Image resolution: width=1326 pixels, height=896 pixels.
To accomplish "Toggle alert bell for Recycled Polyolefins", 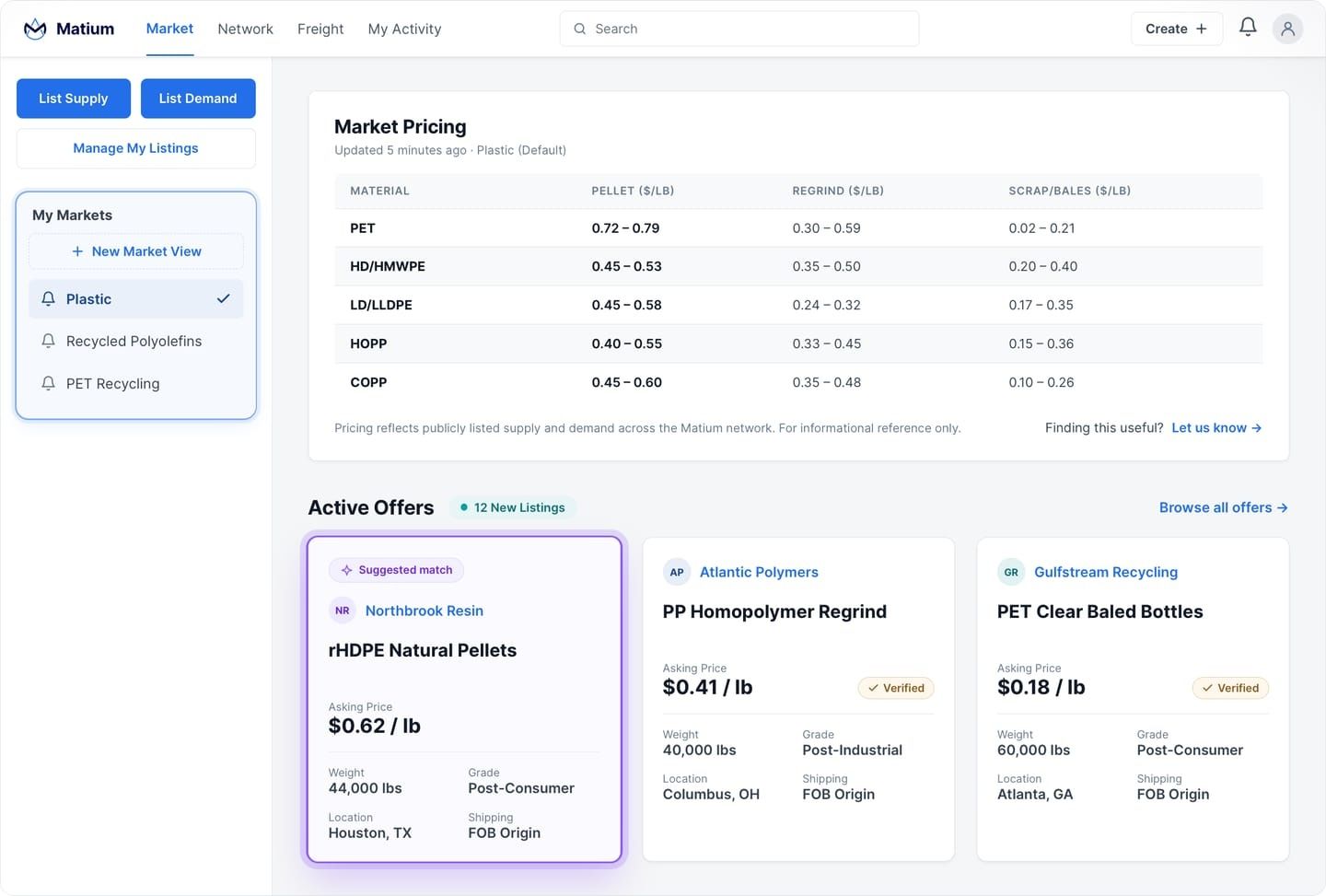I will (49, 342).
